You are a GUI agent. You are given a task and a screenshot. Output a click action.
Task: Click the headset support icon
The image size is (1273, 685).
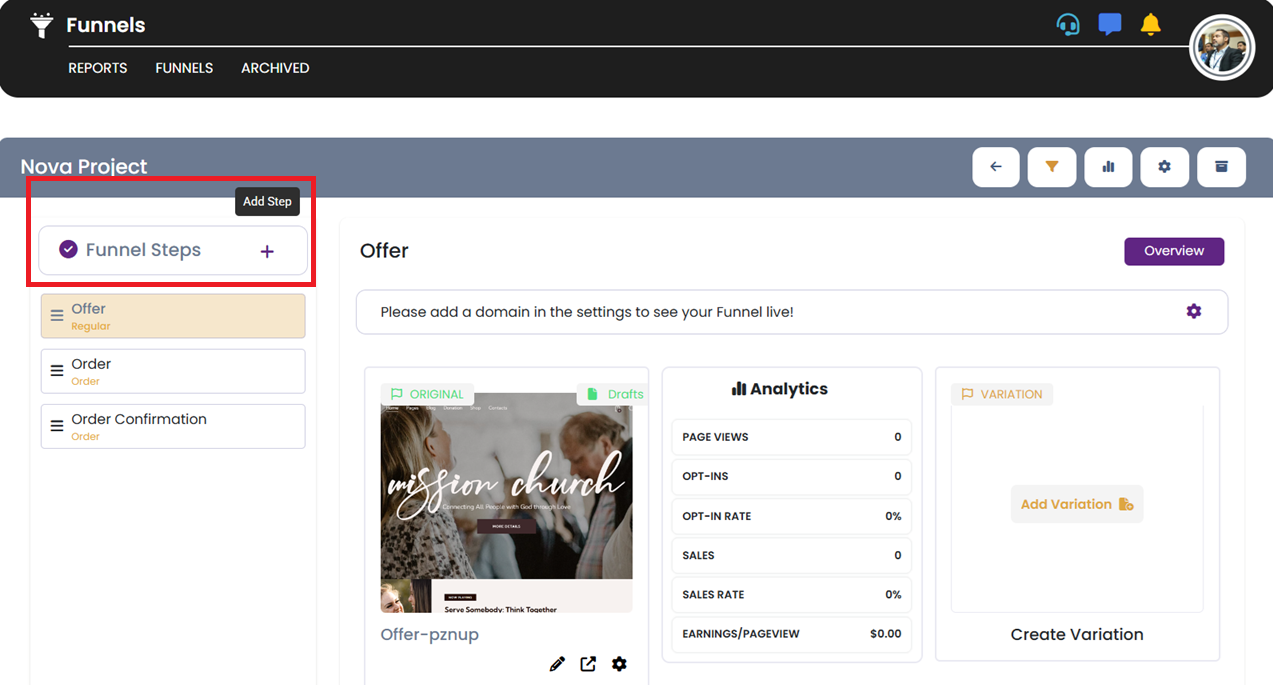click(x=1068, y=24)
